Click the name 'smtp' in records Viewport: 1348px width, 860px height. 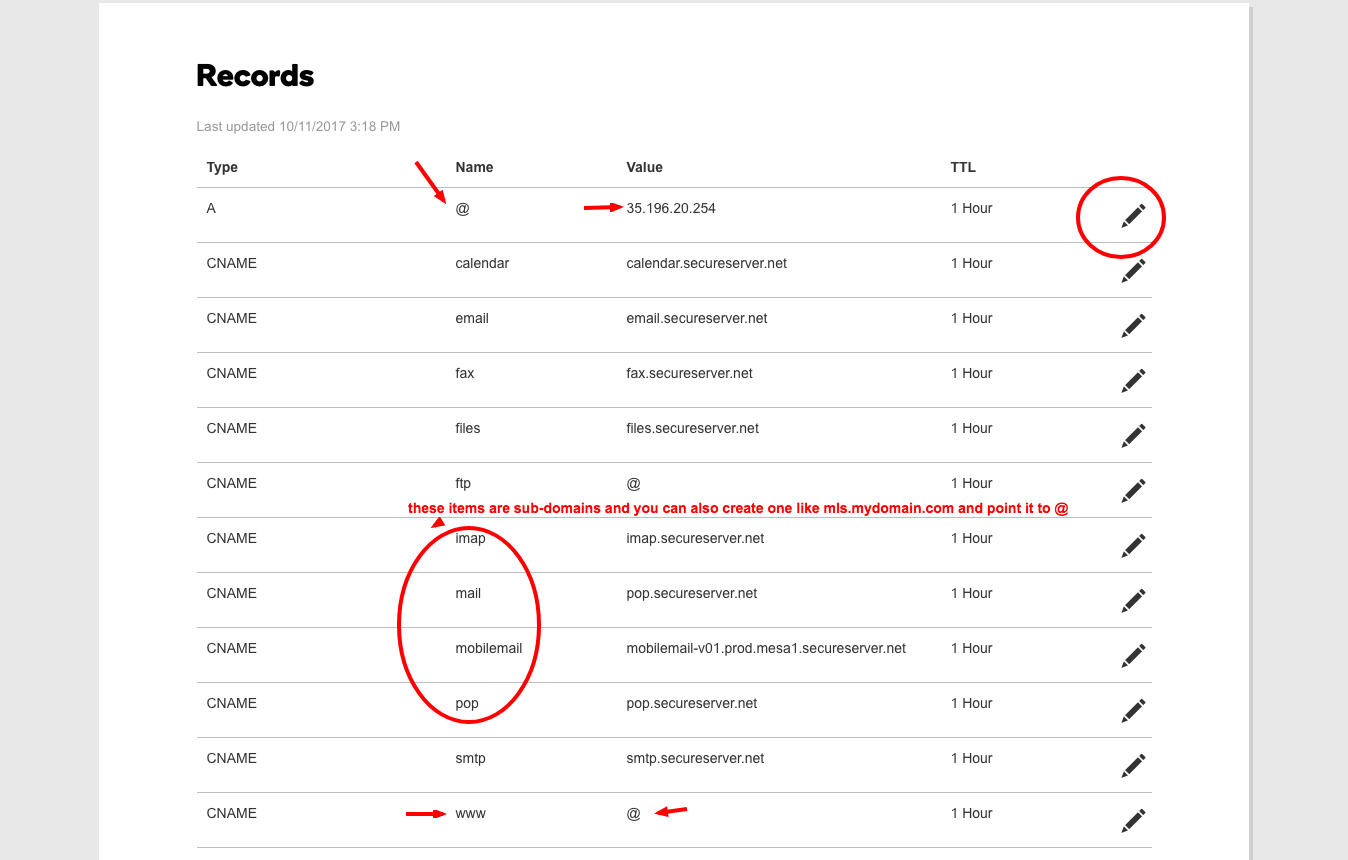470,759
